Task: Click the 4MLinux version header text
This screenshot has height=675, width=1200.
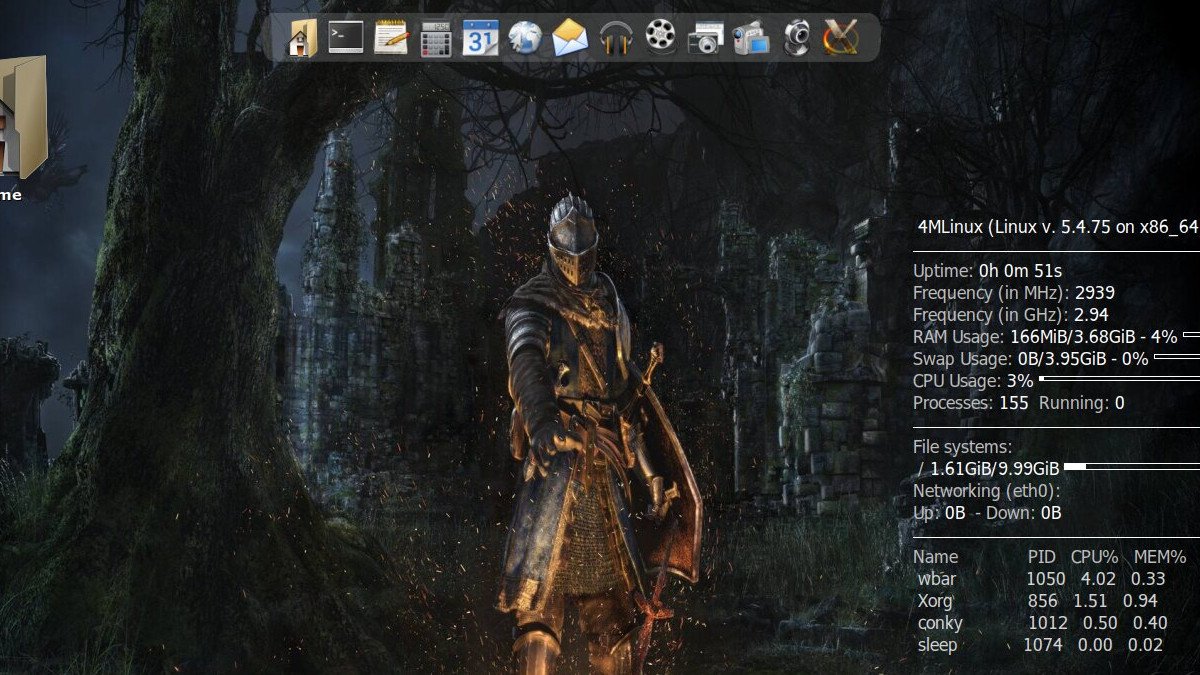Action: 1058,227
